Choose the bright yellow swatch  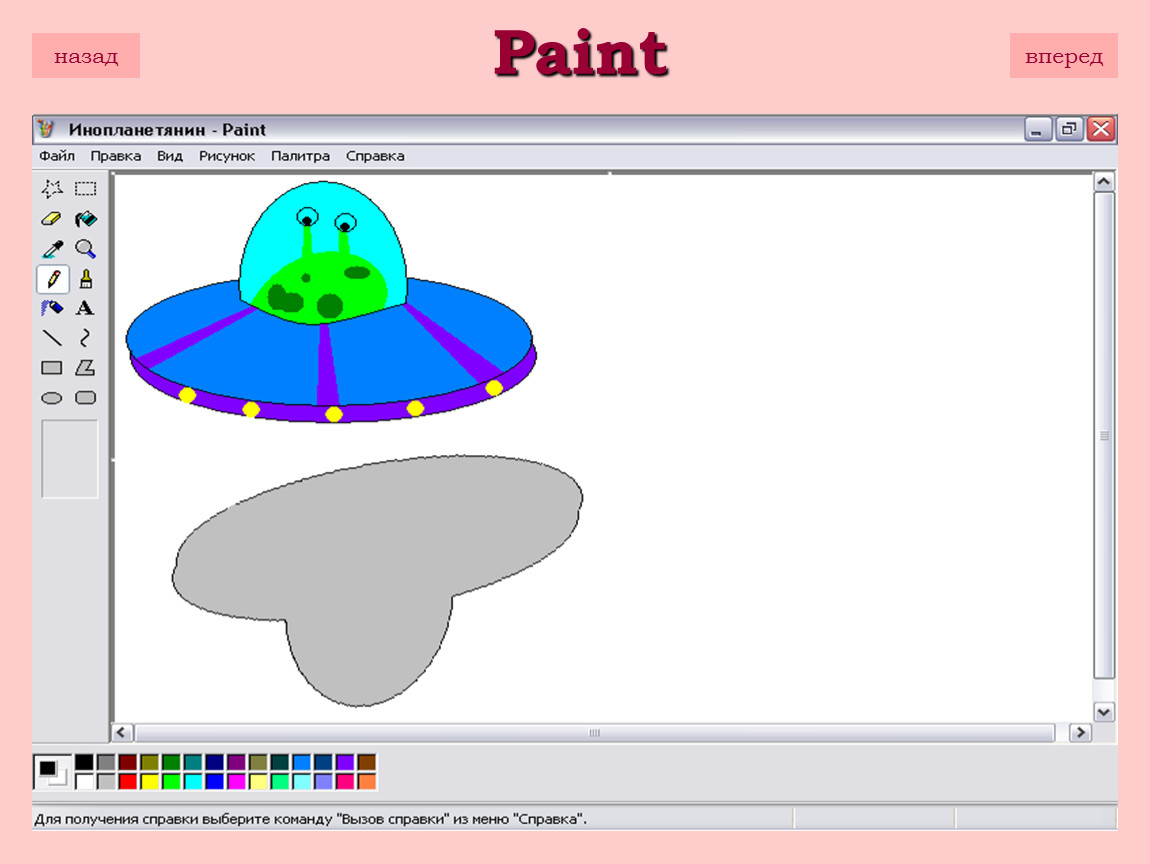click(150, 781)
